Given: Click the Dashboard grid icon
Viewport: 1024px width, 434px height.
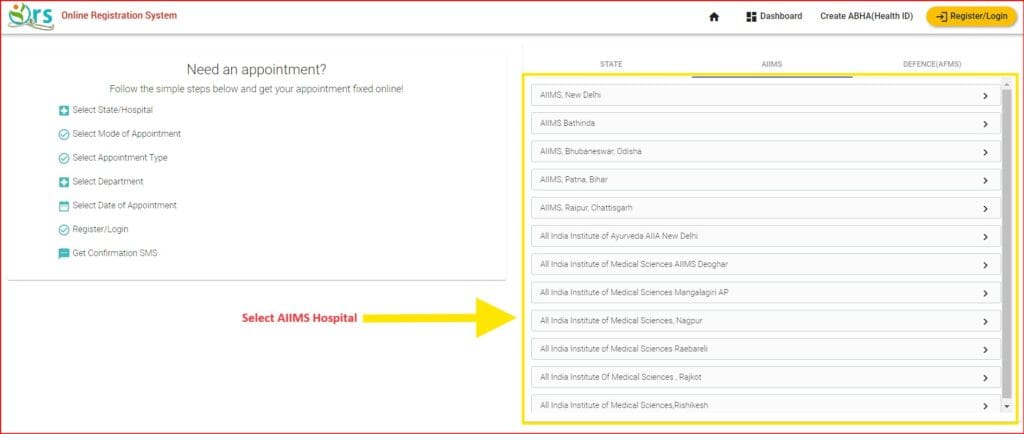Looking at the screenshot, I should (x=751, y=16).
